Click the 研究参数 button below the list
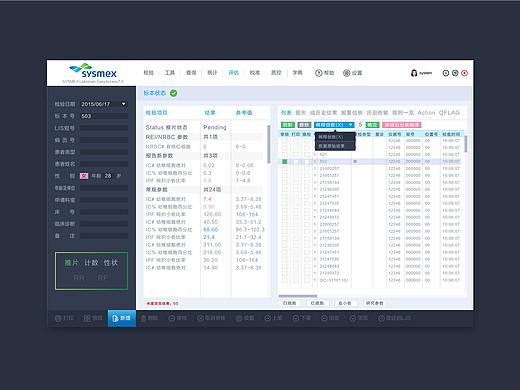 coord(374,303)
